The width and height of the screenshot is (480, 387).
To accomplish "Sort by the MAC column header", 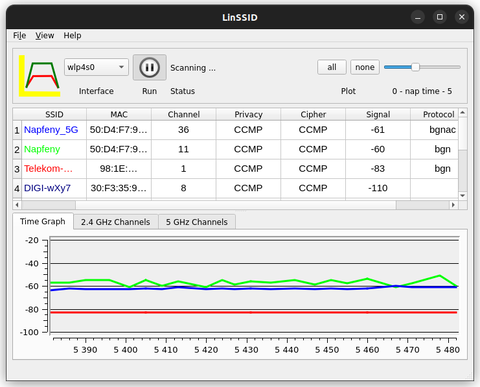I will (119, 114).
